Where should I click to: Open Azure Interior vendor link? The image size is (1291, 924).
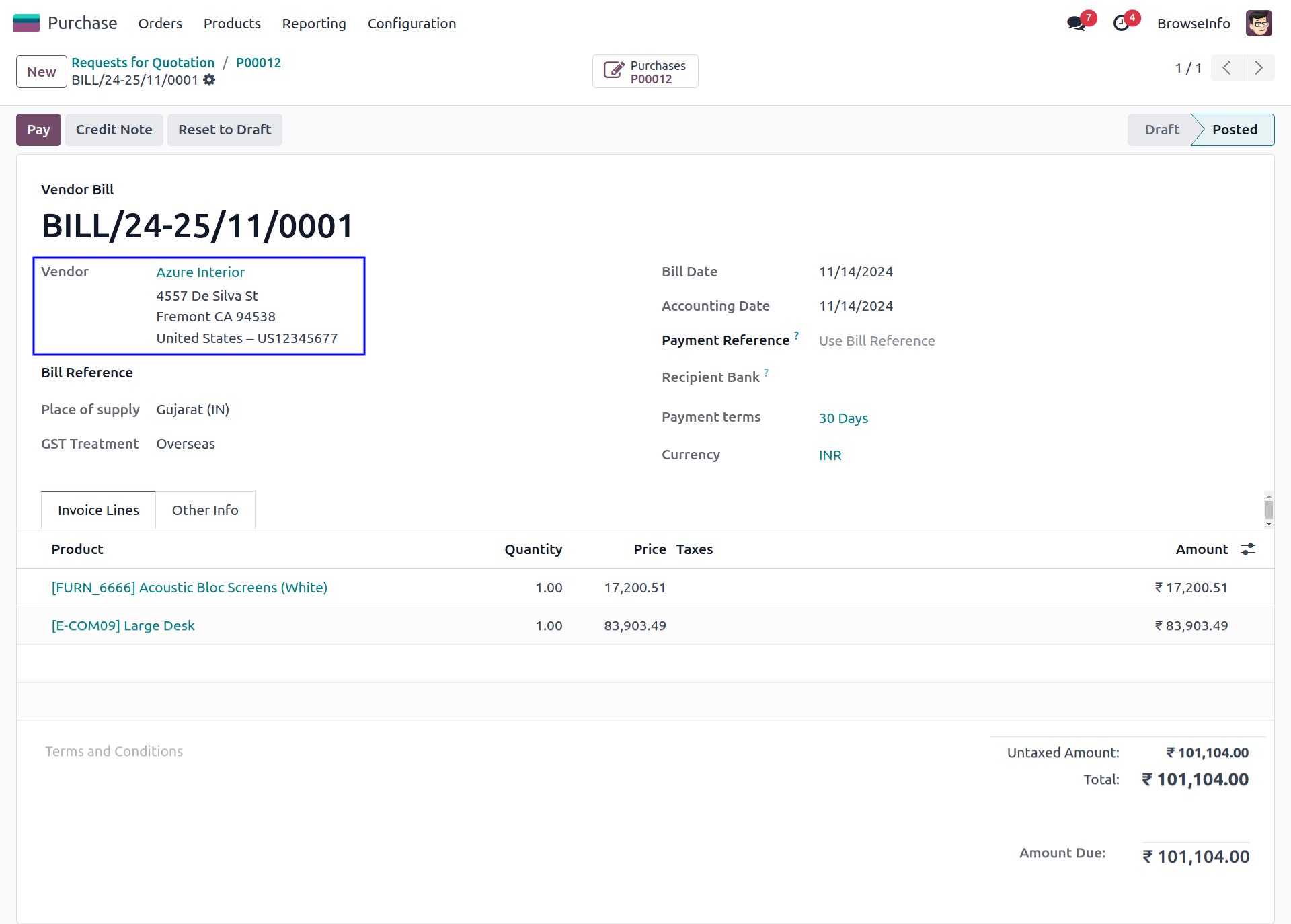point(200,272)
